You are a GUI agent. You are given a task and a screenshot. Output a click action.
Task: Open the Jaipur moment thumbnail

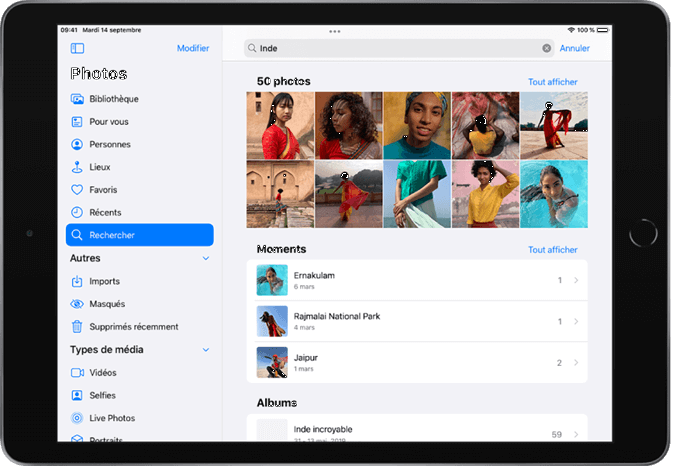[272, 362]
